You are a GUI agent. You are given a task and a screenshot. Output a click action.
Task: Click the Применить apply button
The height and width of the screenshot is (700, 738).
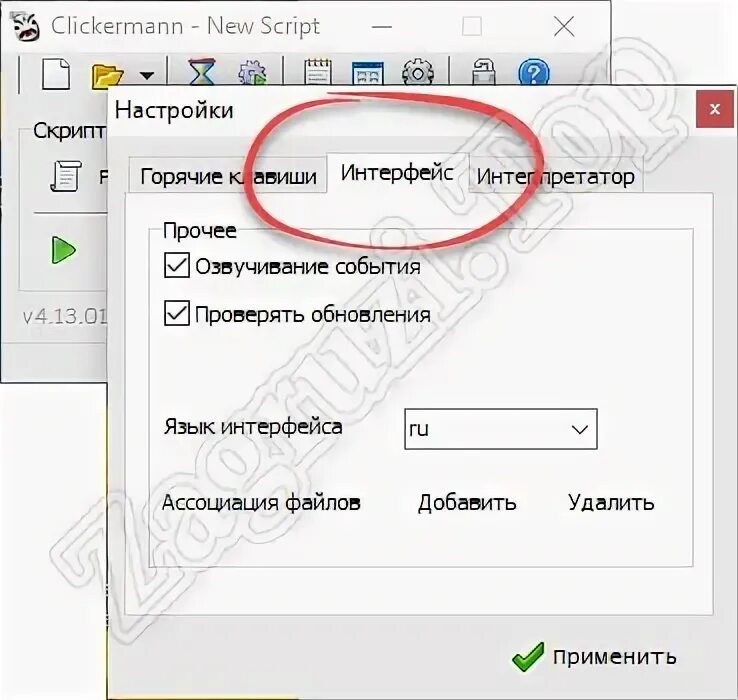594,656
